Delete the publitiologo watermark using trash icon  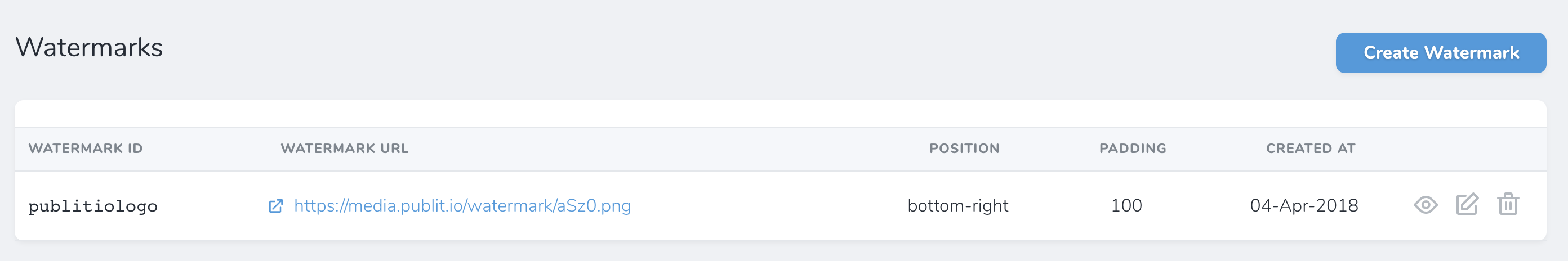click(x=1508, y=204)
